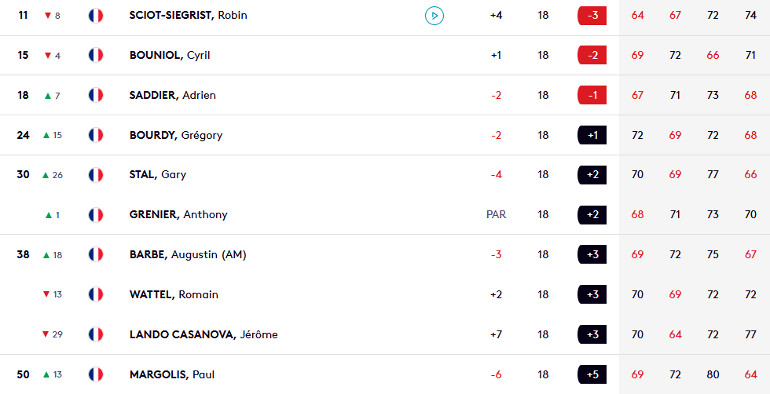This screenshot has height=394, width=770.
Task: Open player SCIOT-SIEGRIST, Robin
Action: click(x=188, y=15)
